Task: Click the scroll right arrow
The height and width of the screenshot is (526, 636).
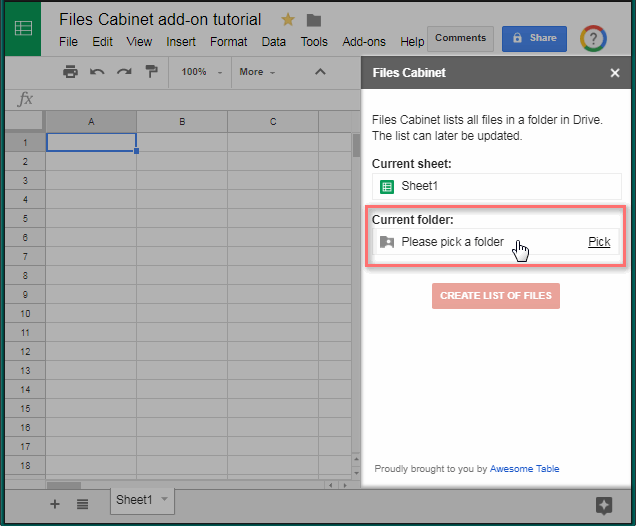Action: pyautogui.click(x=345, y=485)
